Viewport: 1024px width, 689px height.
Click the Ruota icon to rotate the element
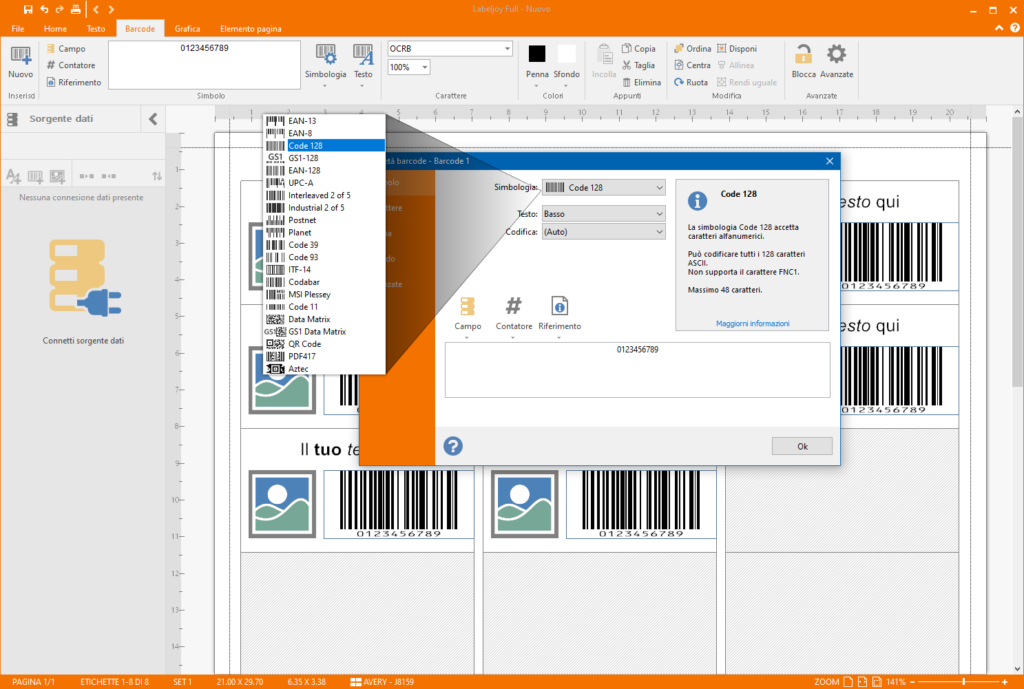(681, 82)
